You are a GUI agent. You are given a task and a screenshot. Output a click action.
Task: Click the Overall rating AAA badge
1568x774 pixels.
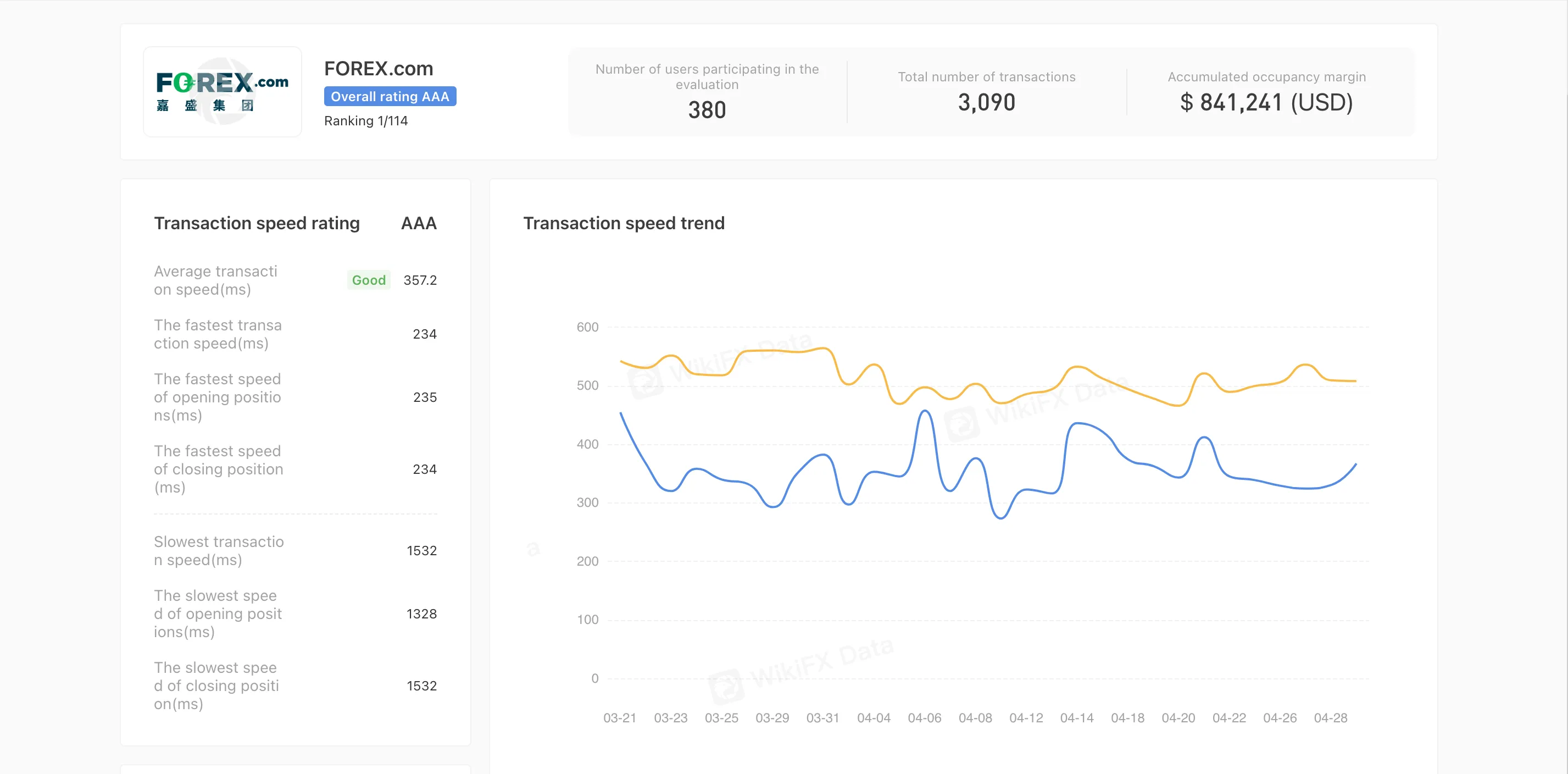tap(390, 96)
